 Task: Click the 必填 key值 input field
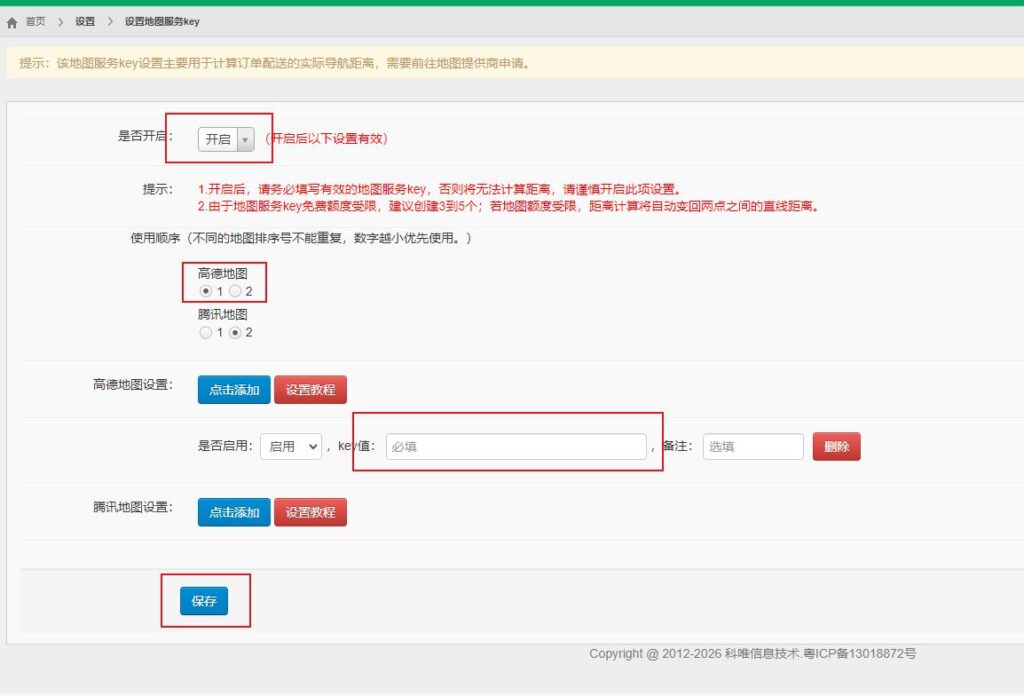coord(516,445)
